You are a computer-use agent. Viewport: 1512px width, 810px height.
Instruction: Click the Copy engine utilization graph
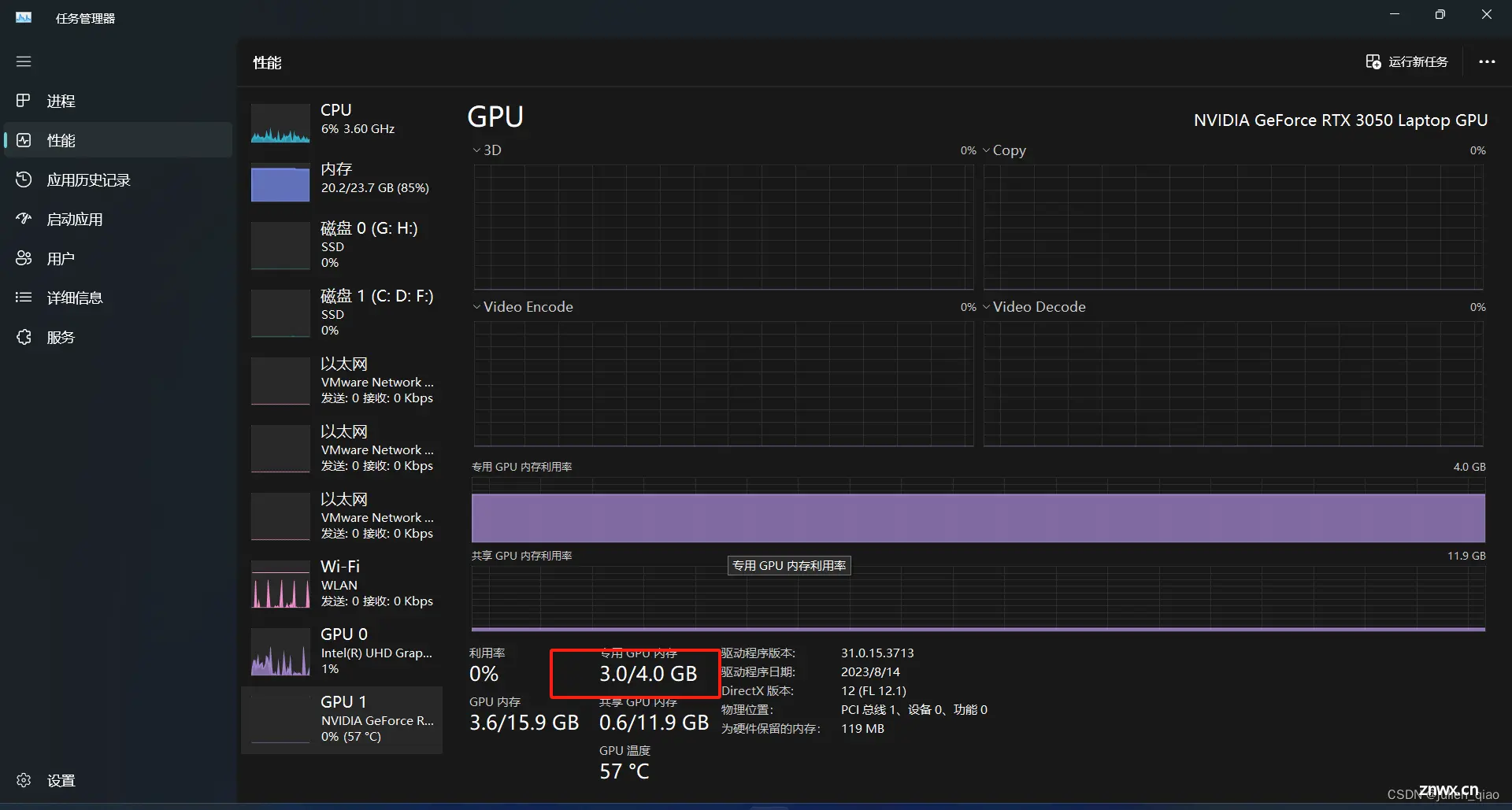1233,227
